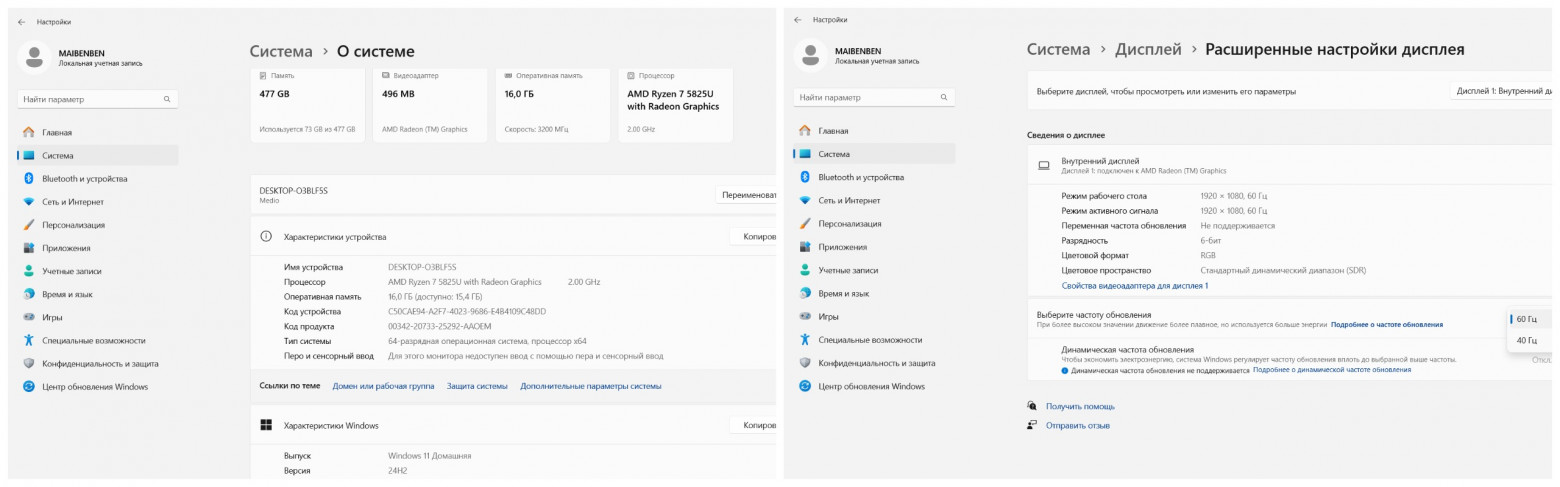Click the Цветовой формат value RGB
Image resolution: width=1560 pixels, height=487 pixels.
(1209, 255)
